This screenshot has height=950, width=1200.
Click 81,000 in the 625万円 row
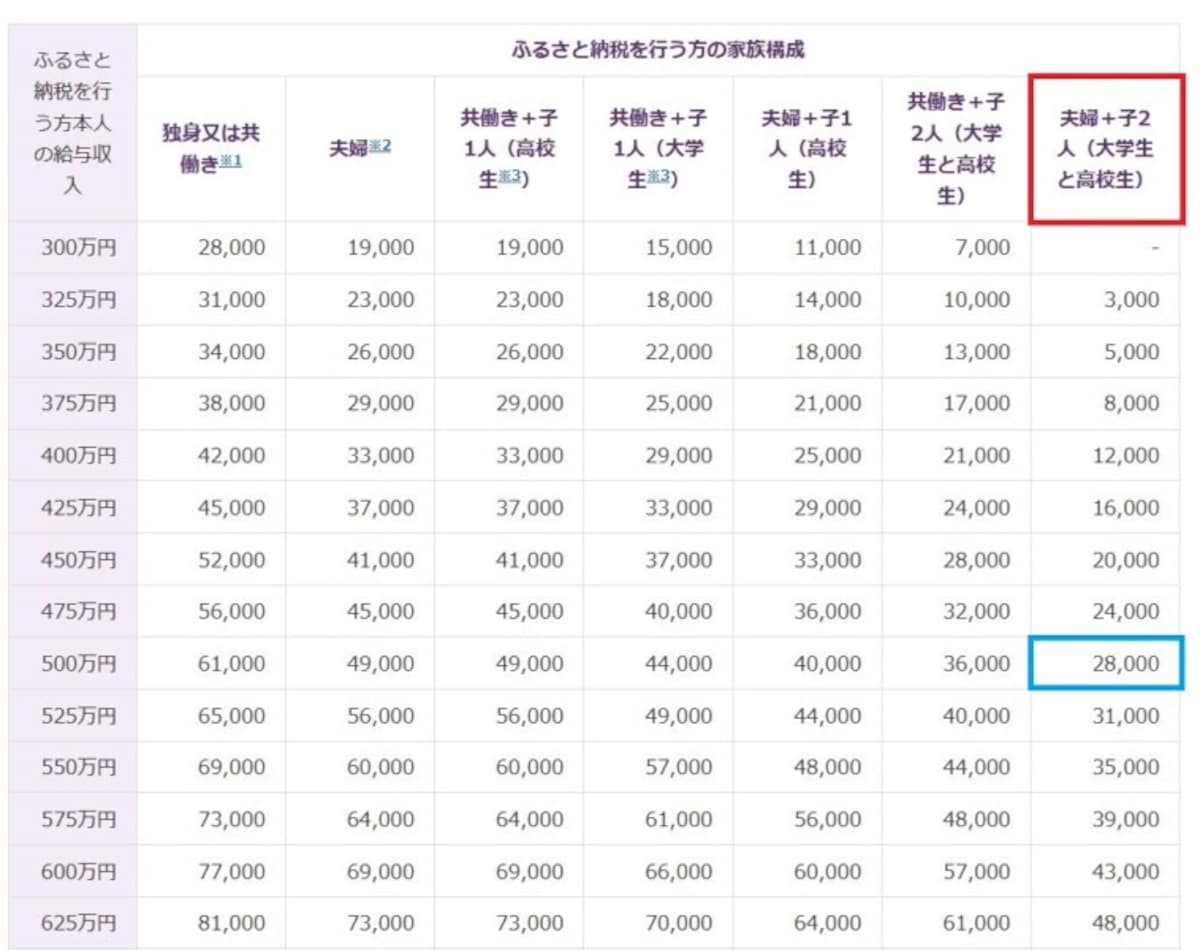coord(232,924)
